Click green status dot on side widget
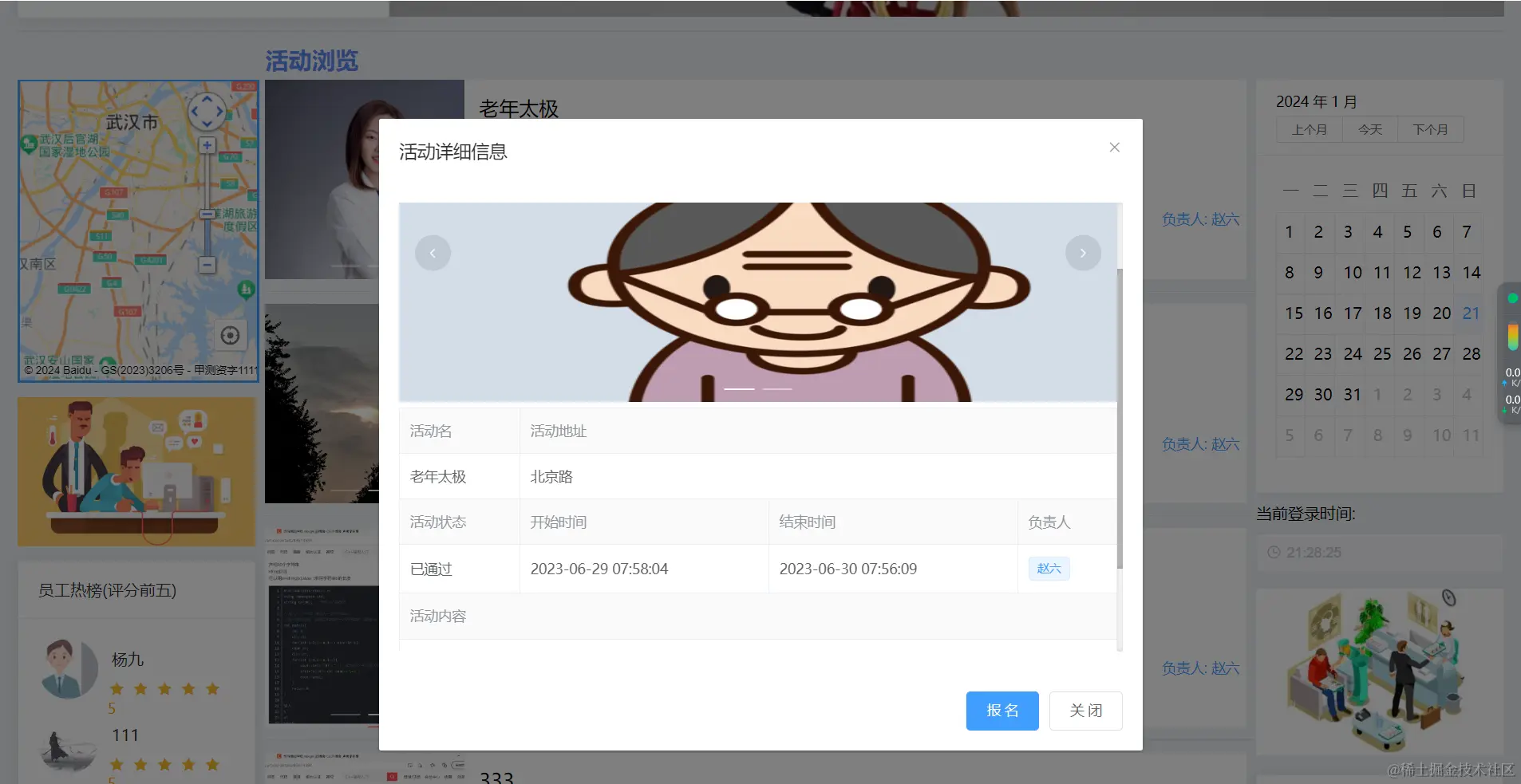This screenshot has width=1521, height=784. 1512,298
